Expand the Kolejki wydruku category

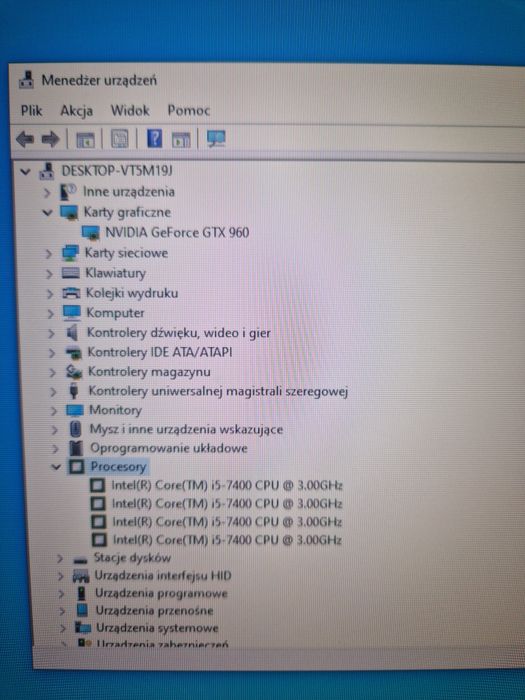50,294
